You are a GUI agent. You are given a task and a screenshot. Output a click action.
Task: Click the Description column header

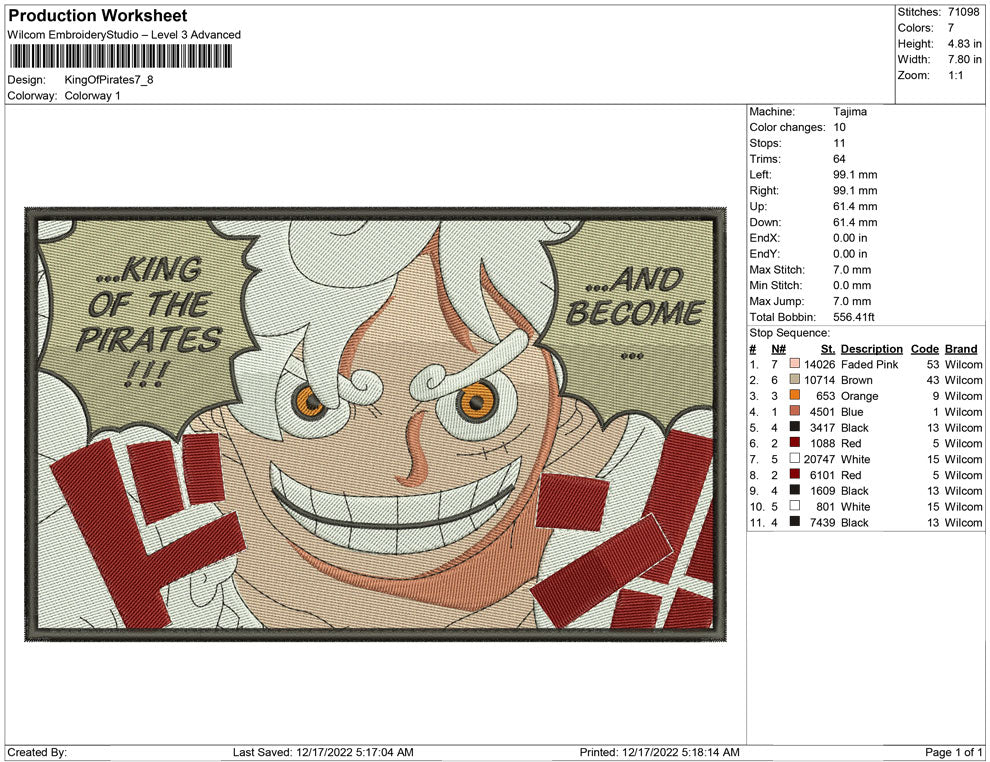point(871,348)
